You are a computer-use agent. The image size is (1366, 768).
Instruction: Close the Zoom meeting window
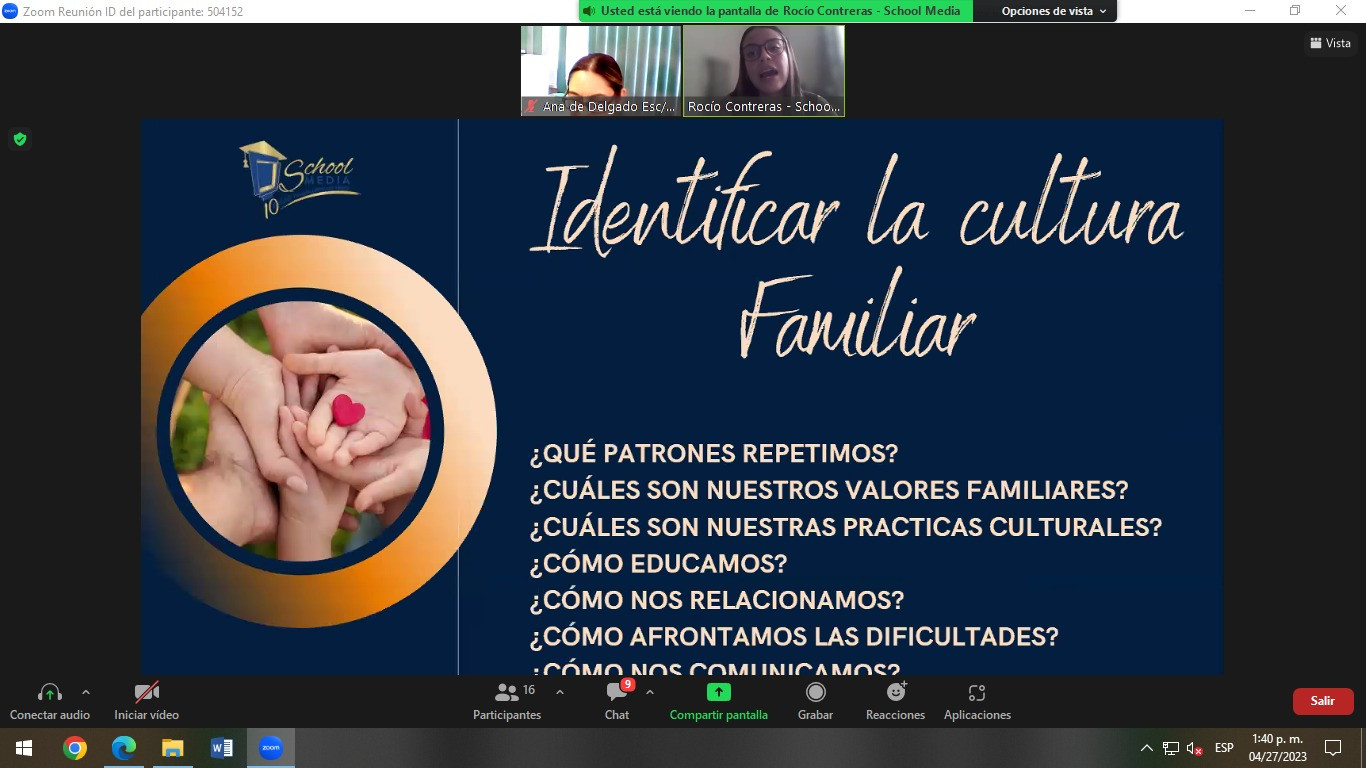tap(1341, 11)
